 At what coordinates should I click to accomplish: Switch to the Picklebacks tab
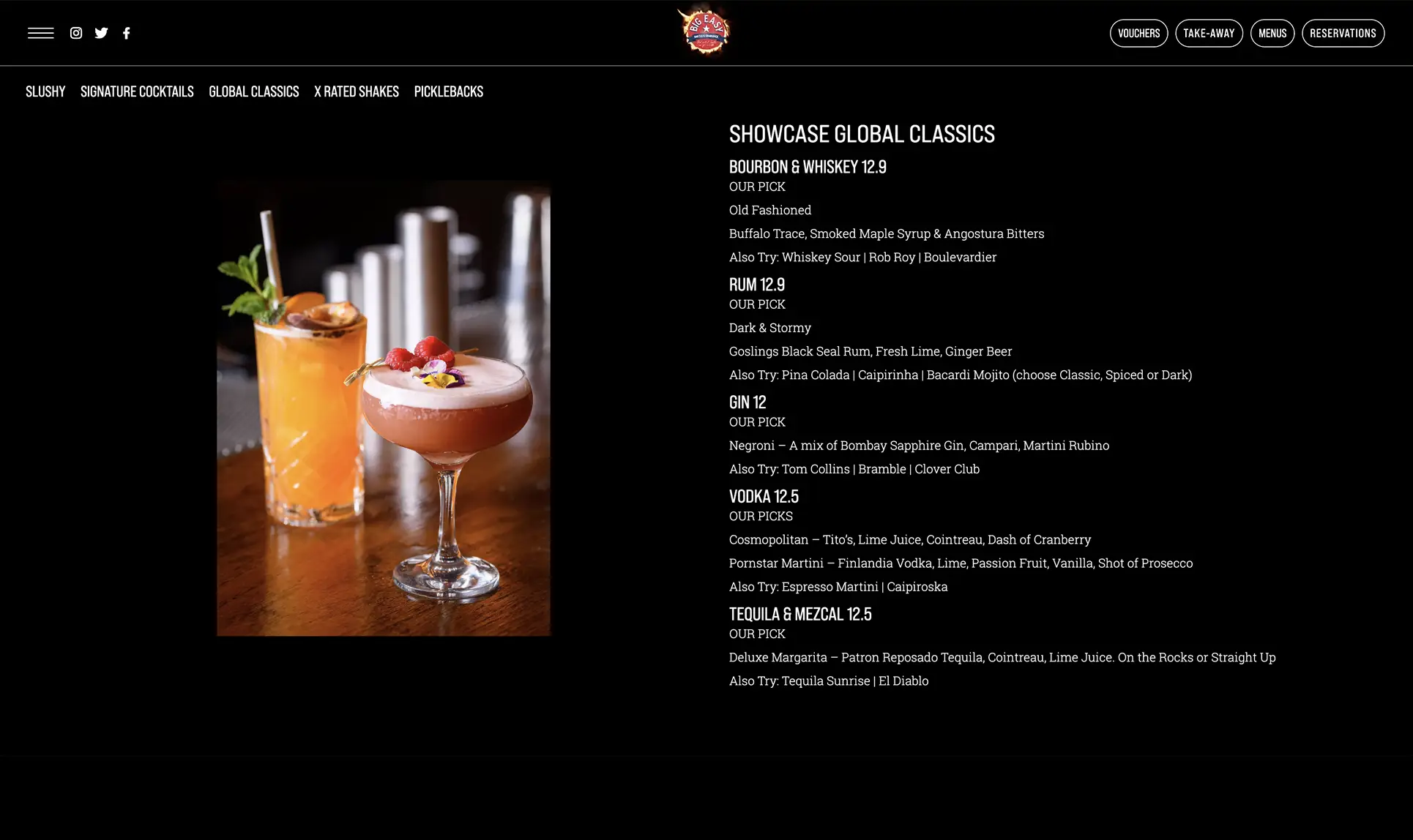(449, 91)
